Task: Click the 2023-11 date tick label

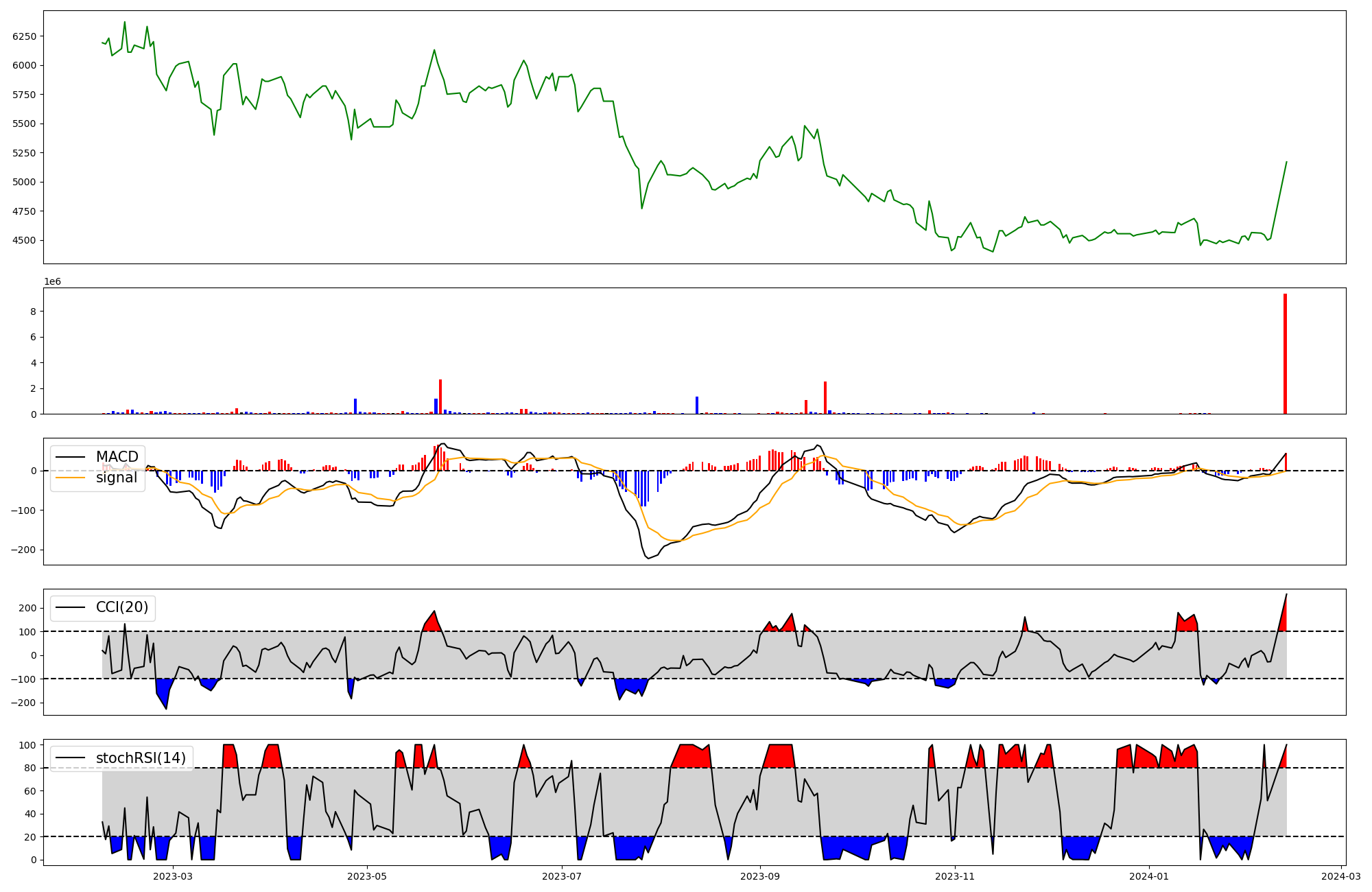Action: (x=955, y=876)
